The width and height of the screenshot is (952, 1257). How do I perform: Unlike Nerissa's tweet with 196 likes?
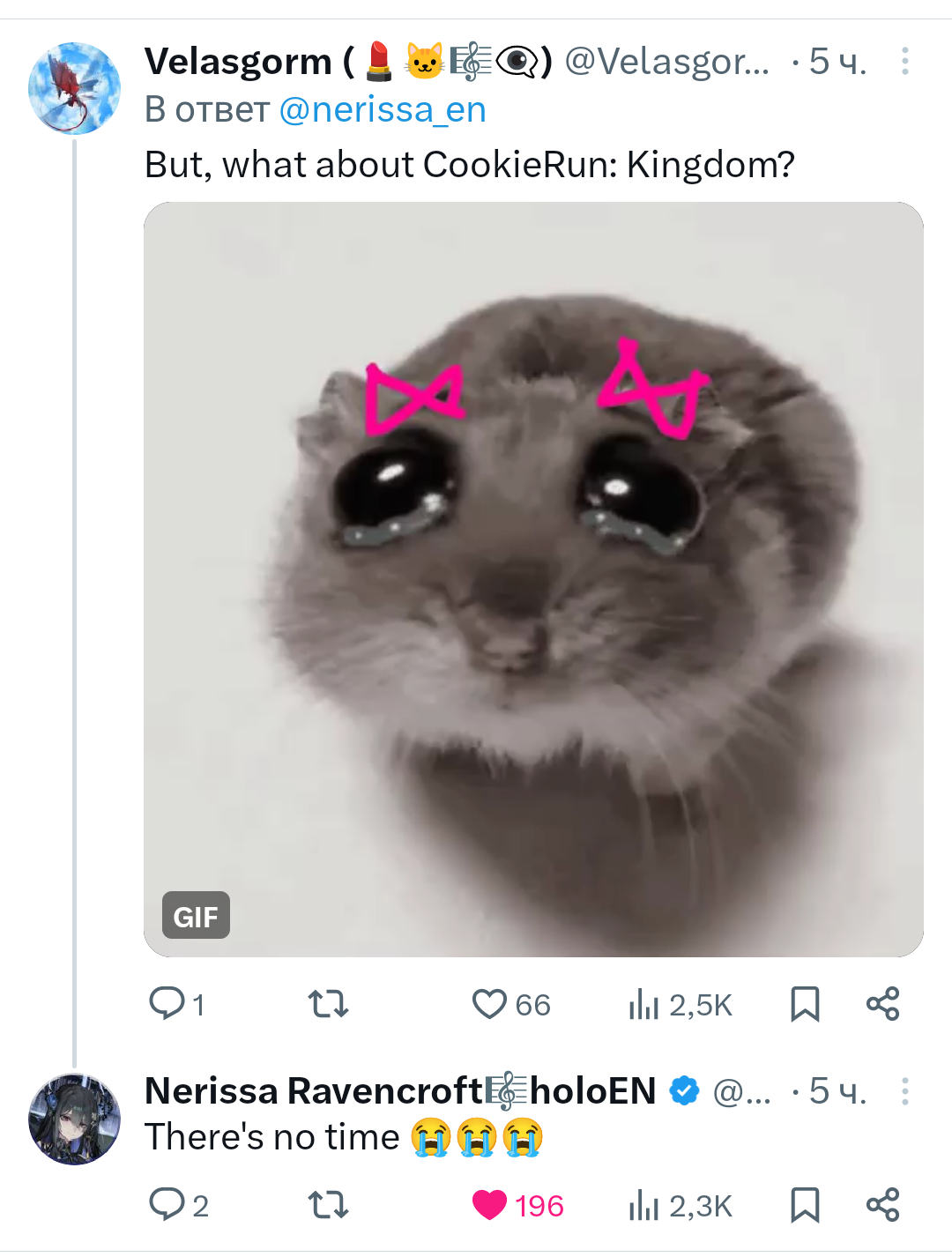tap(490, 1204)
